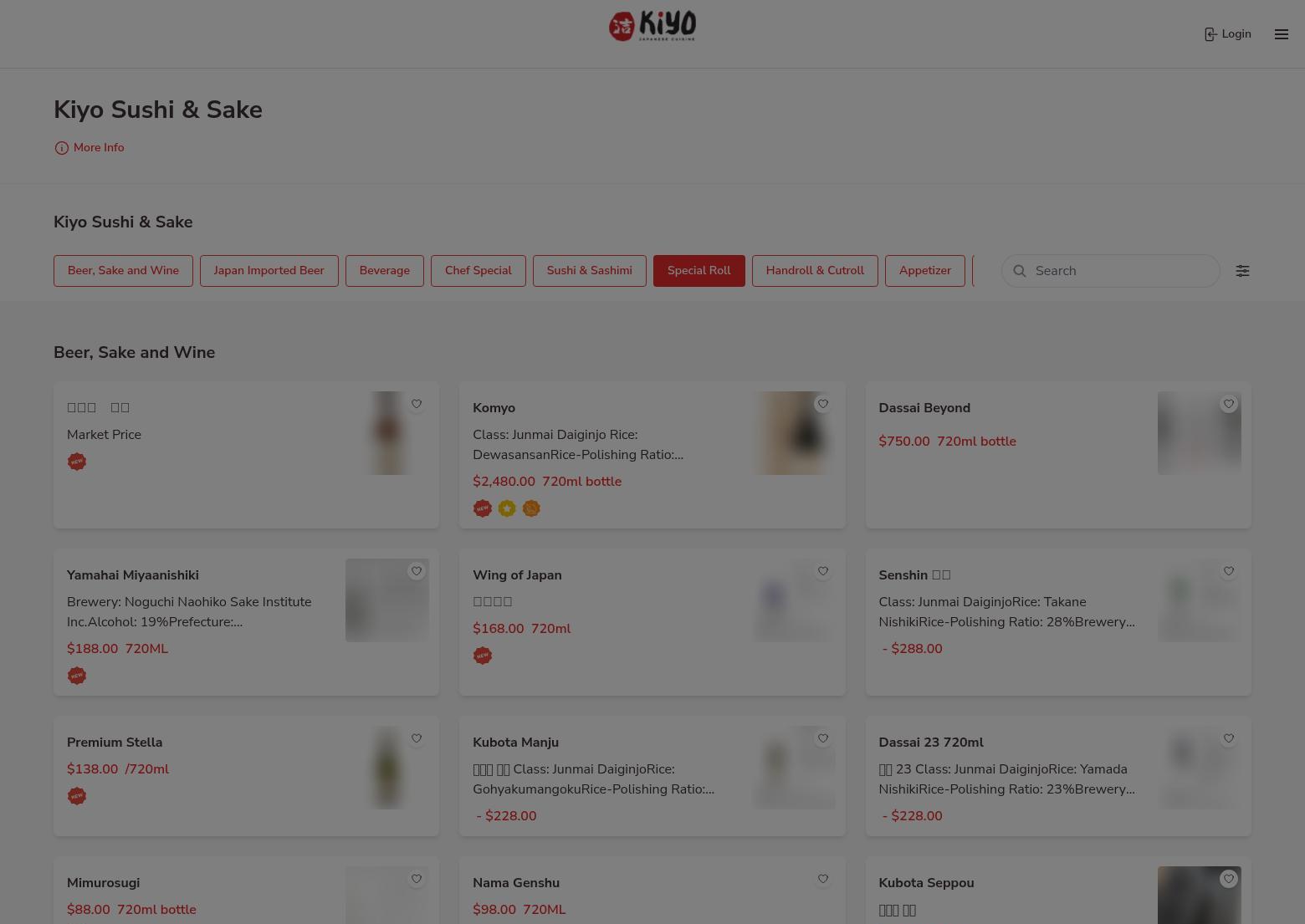Open the hamburger menu icon

click(1281, 34)
